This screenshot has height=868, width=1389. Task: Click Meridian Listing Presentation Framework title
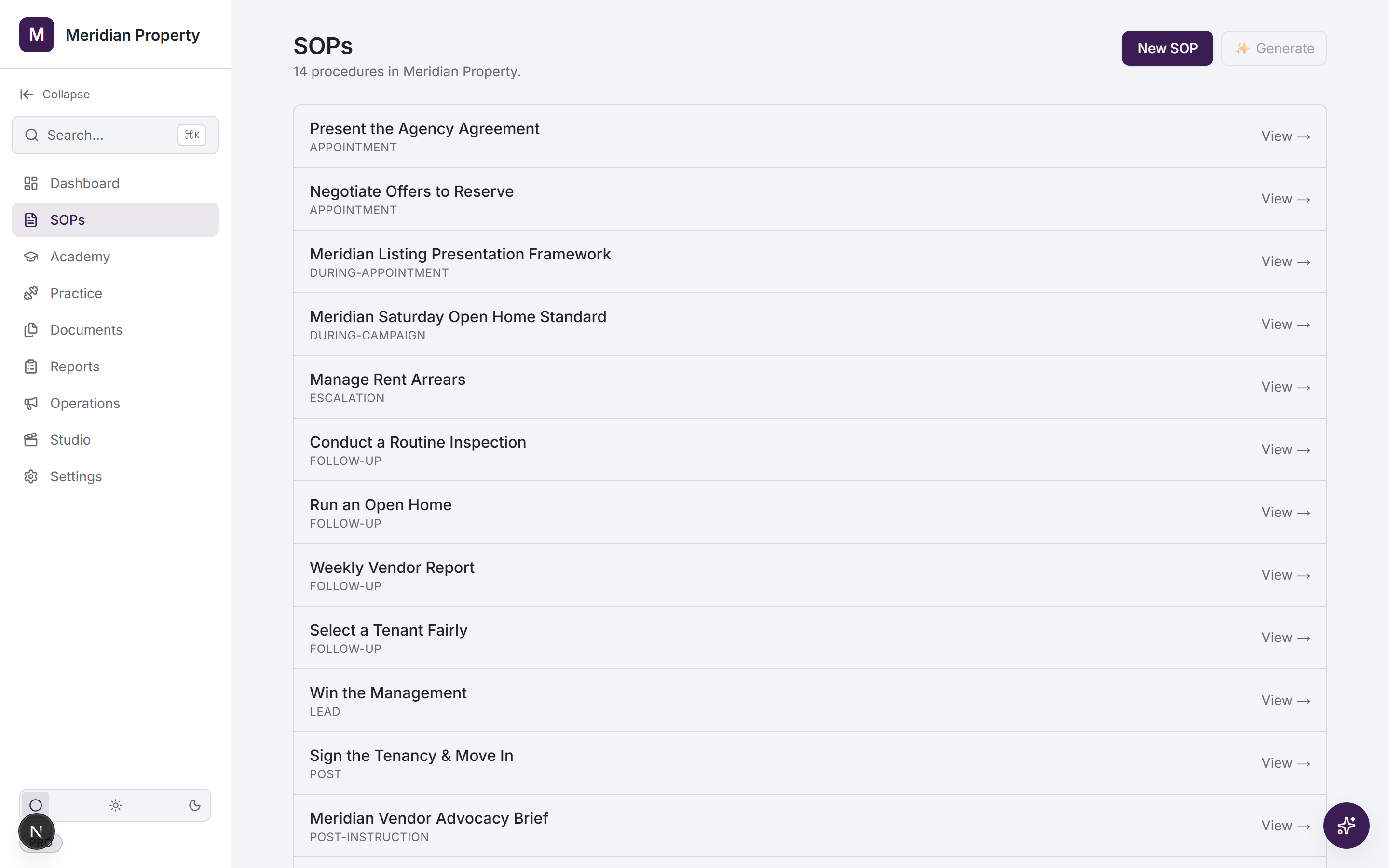pyautogui.click(x=460, y=254)
